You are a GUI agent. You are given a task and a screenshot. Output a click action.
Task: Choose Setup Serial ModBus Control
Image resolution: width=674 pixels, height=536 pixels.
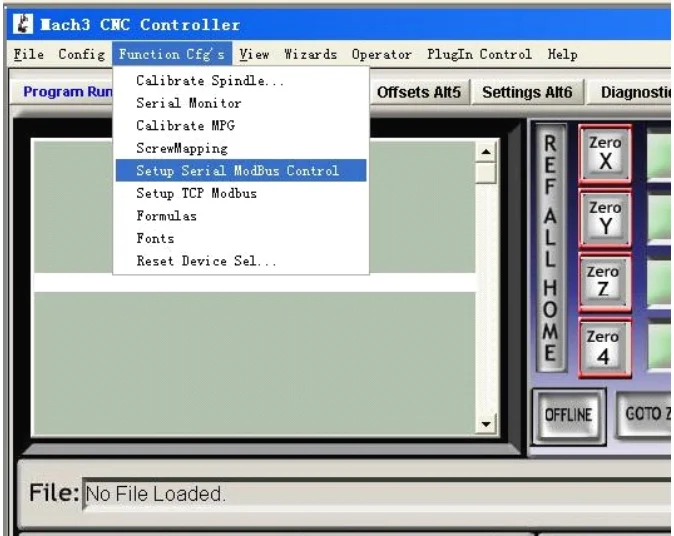[x=241, y=171]
